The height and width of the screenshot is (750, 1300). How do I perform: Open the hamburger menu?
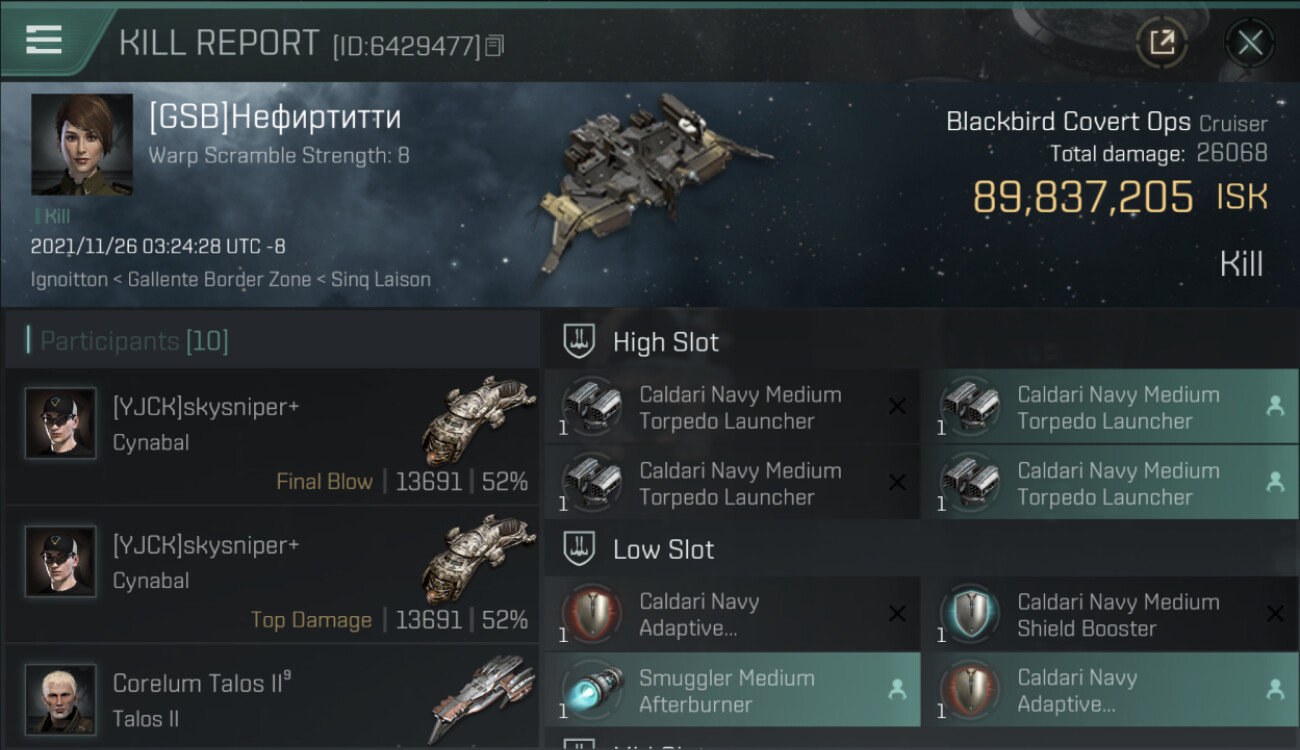(x=44, y=41)
